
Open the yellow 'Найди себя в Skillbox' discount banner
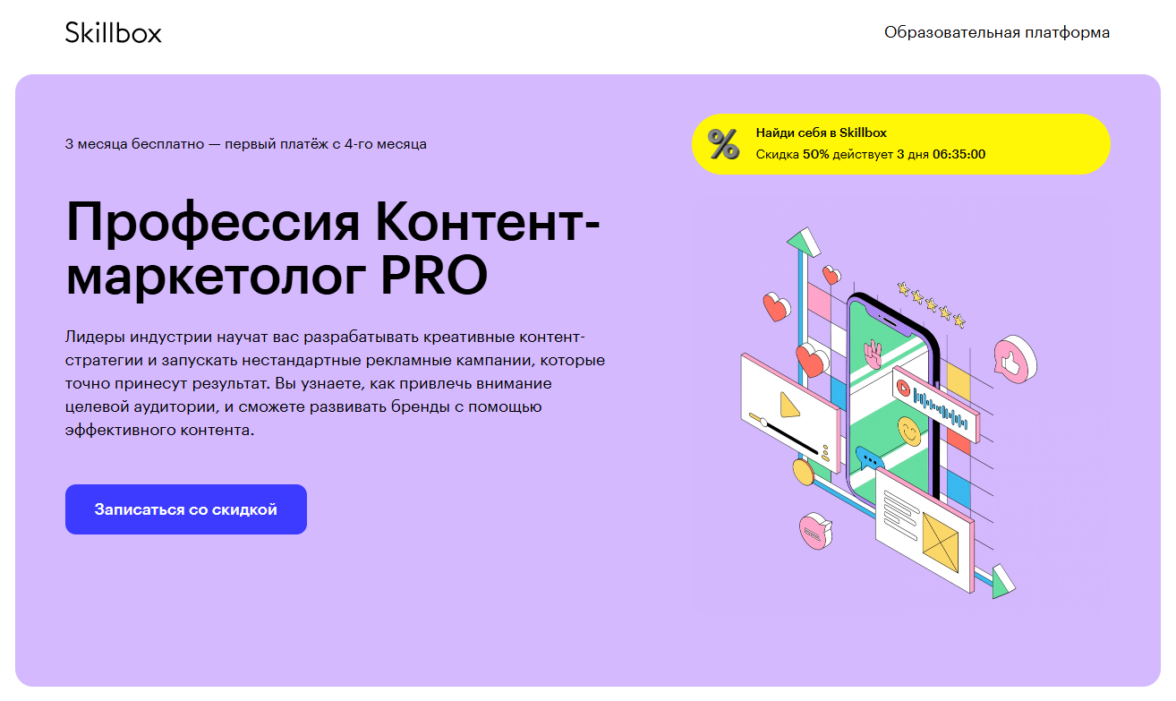901,144
